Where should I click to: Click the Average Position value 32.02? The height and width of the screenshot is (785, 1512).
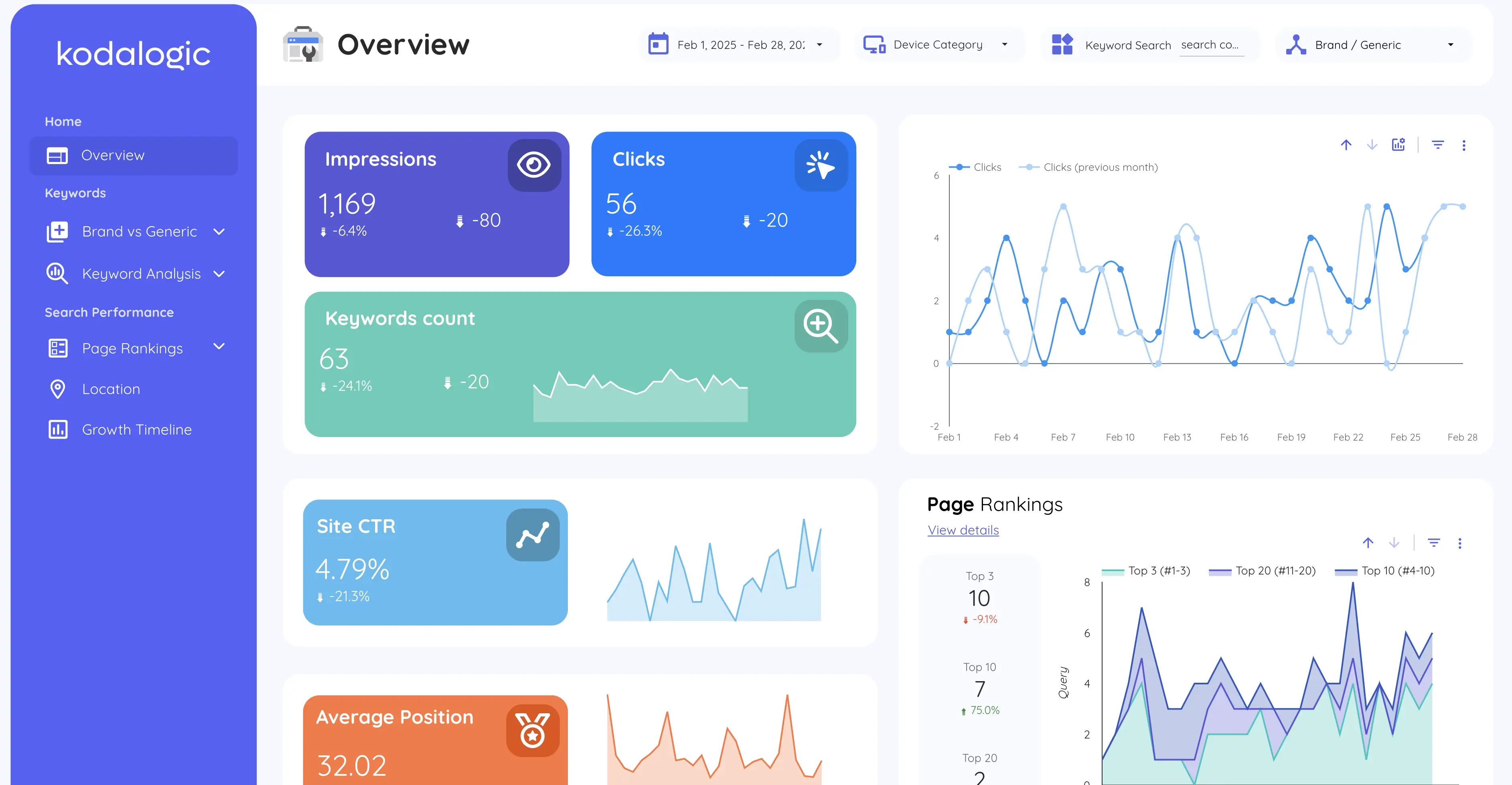(x=352, y=766)
